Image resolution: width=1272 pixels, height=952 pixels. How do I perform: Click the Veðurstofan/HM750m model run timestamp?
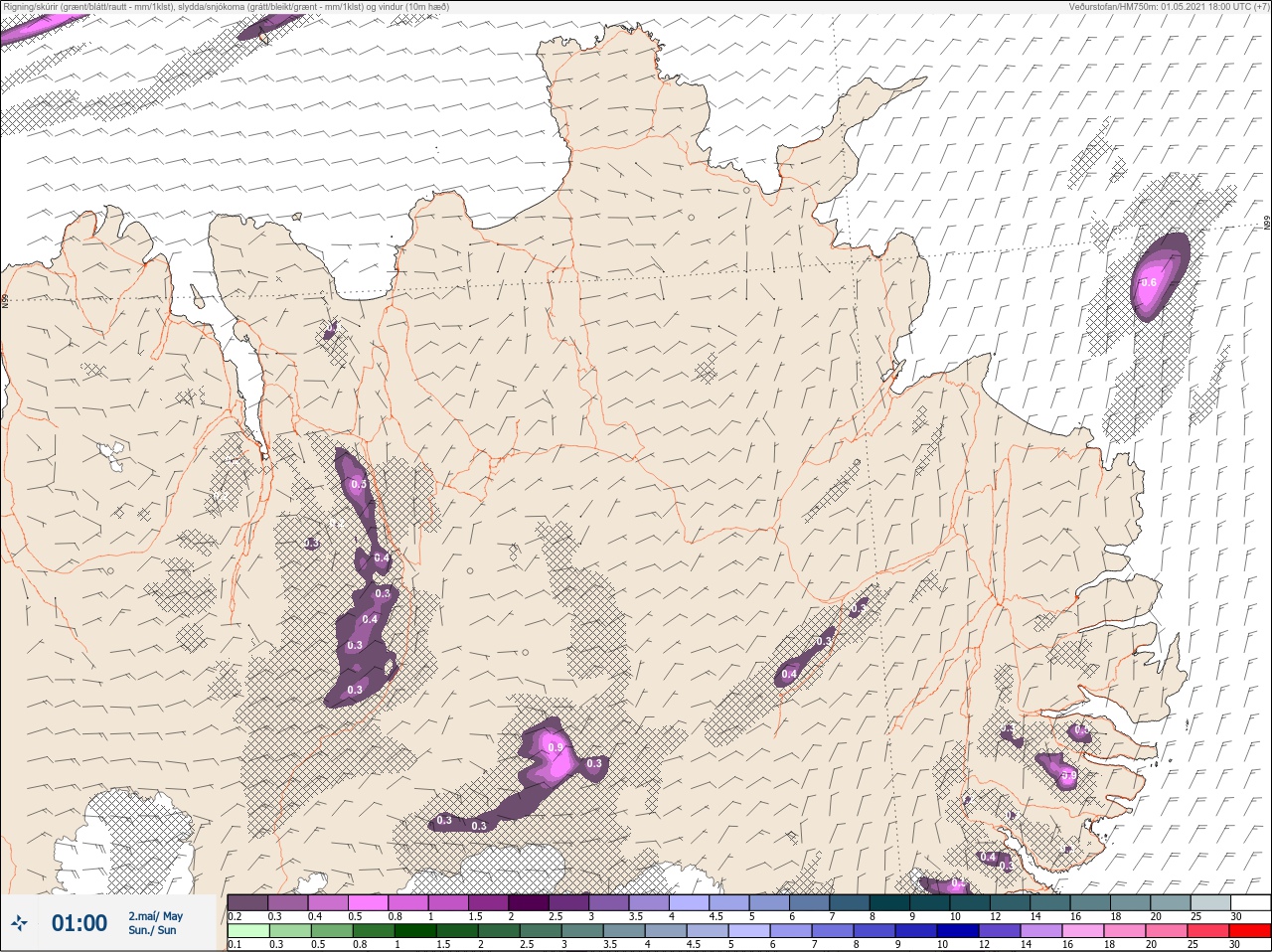pos(1169,6)
